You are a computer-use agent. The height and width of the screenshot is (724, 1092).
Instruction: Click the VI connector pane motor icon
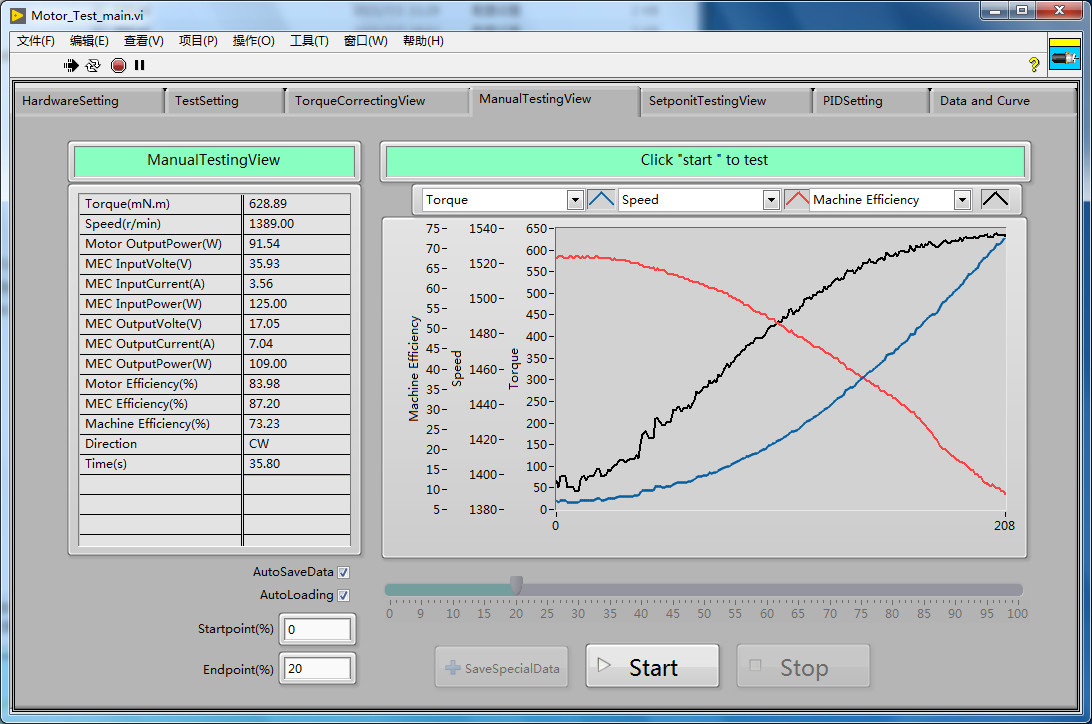(1064, 54)
